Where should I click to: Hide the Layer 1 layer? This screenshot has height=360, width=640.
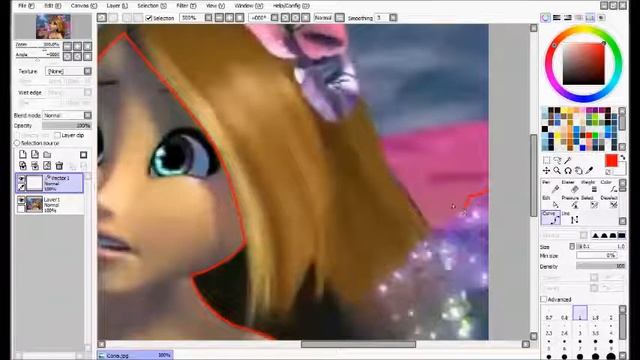[21, 200]
